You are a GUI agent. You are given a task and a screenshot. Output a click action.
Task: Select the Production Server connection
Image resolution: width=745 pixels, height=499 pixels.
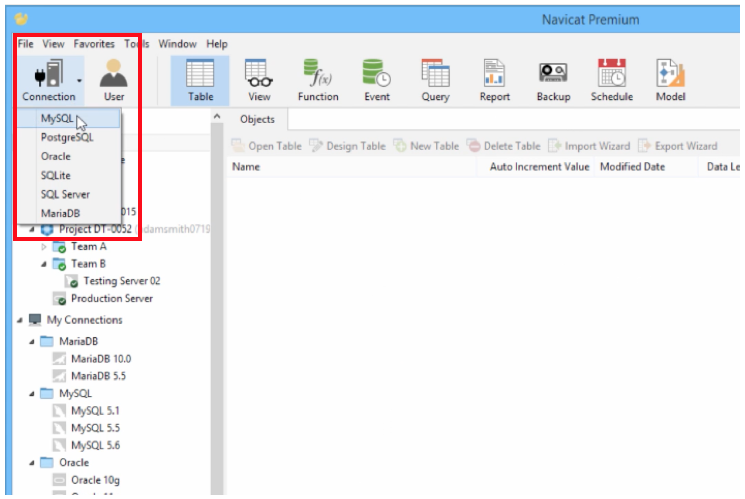point(103,298)
